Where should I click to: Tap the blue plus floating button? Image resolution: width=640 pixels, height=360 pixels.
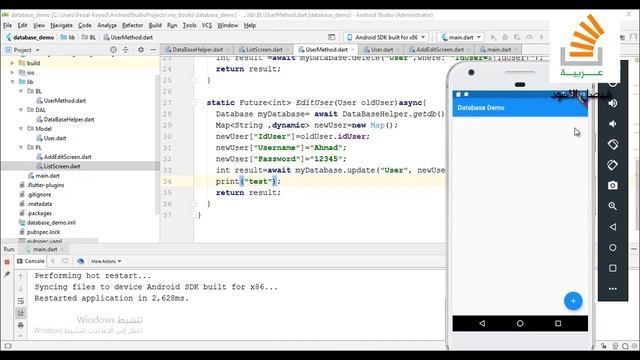[x=573, y=301]
